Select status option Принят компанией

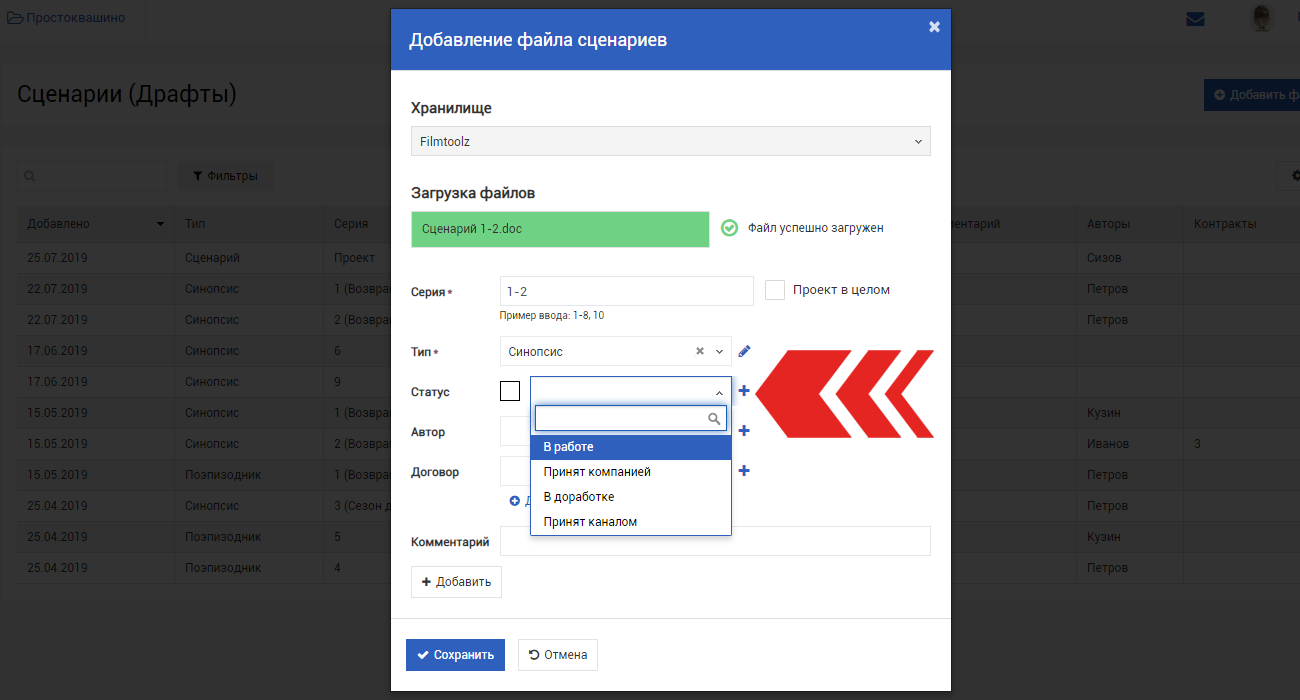[x=631, y=472]
